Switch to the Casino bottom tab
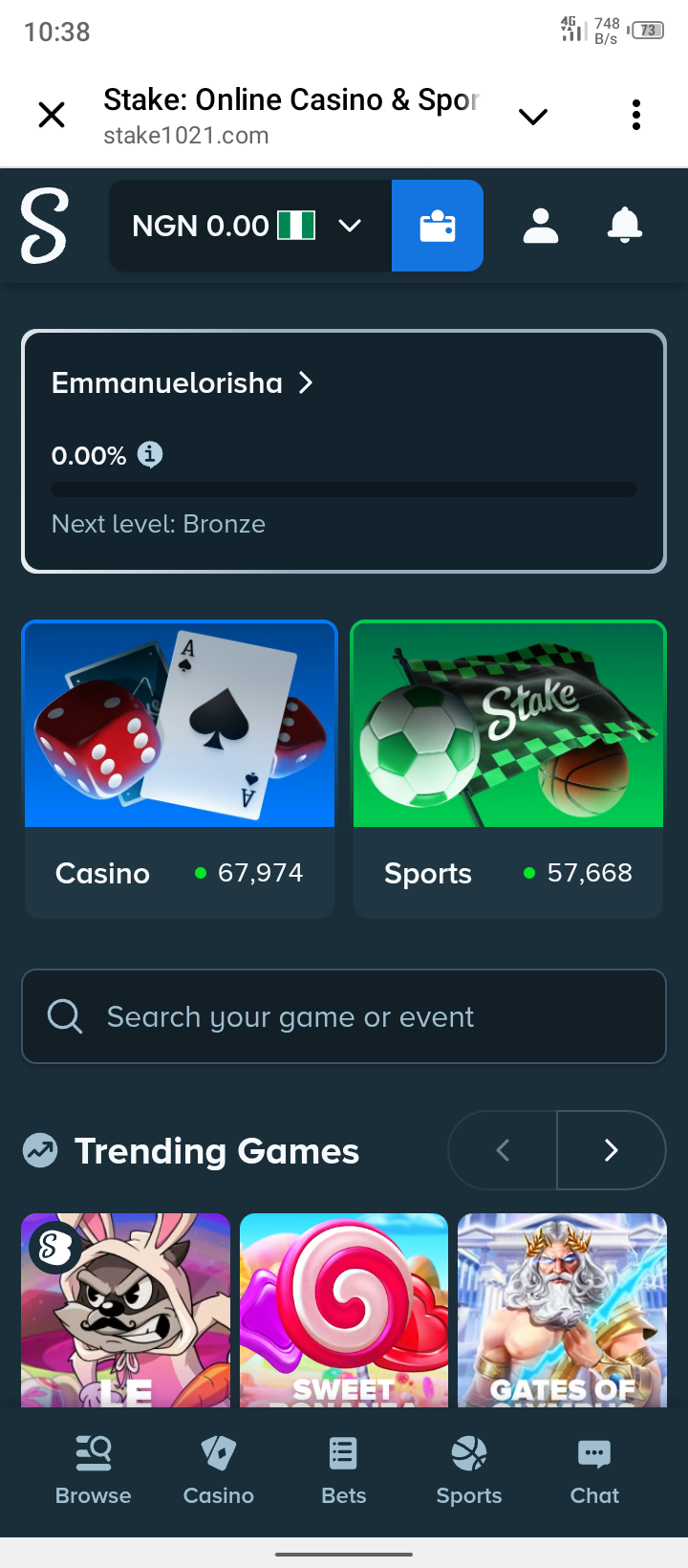Viewport: 688px width, 1568px height. (x=219, y=1470)
